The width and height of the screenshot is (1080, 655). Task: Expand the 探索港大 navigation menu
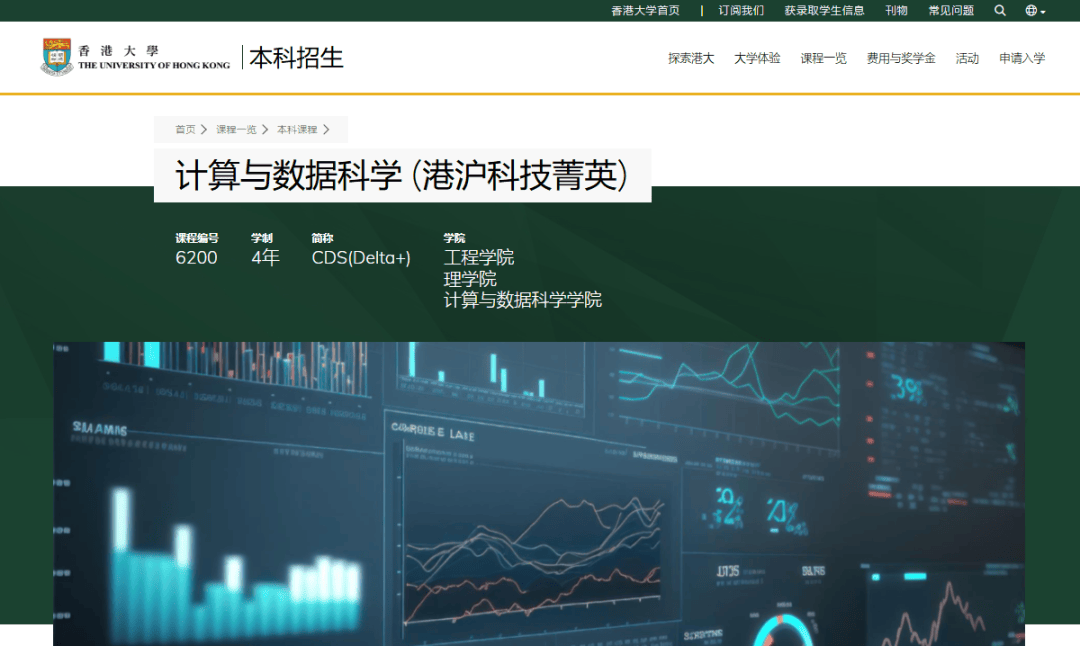(690, 58)
